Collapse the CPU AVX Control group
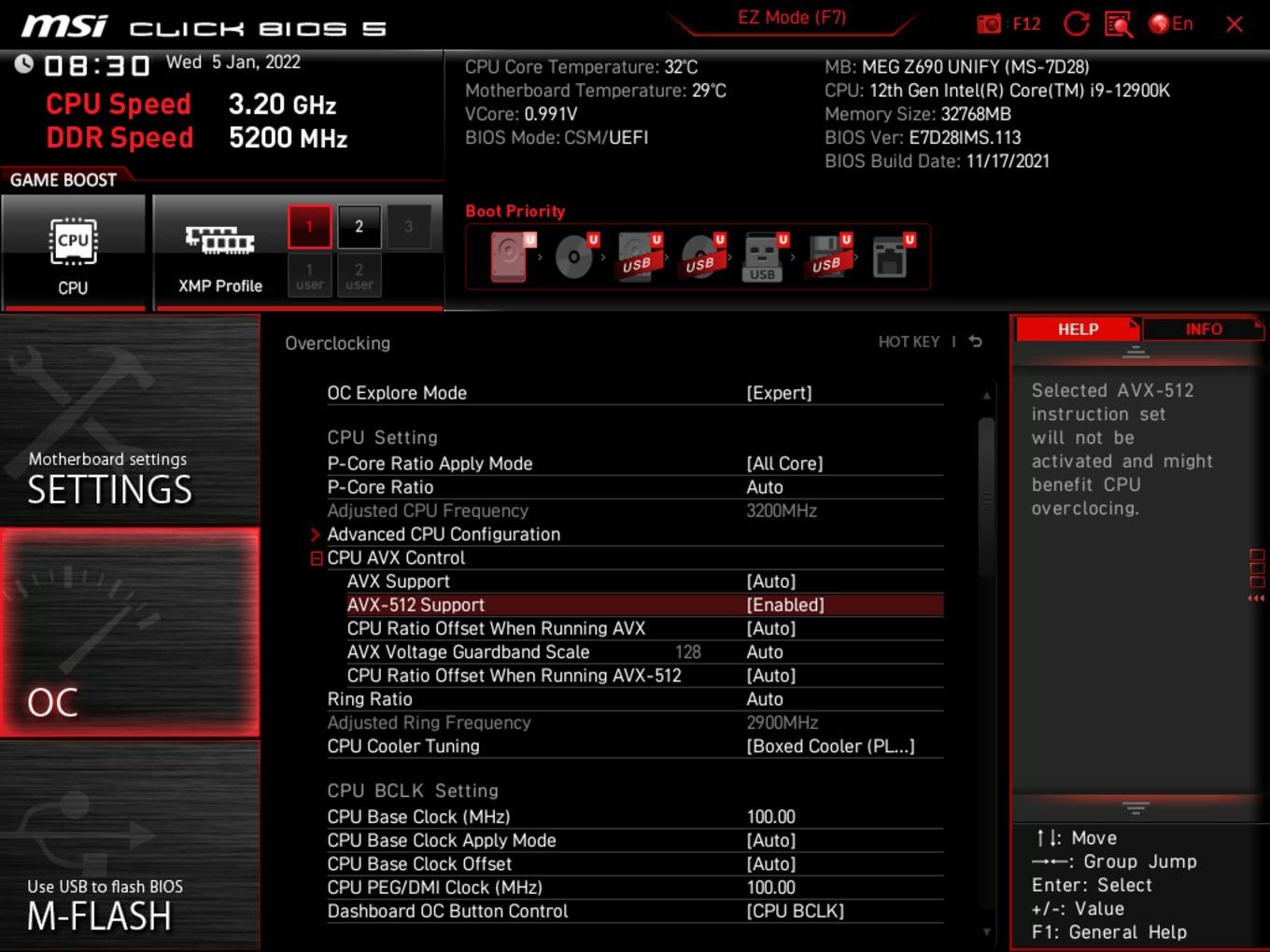The height and width of the screenshot is (952, 1270). tap(317, 558)
